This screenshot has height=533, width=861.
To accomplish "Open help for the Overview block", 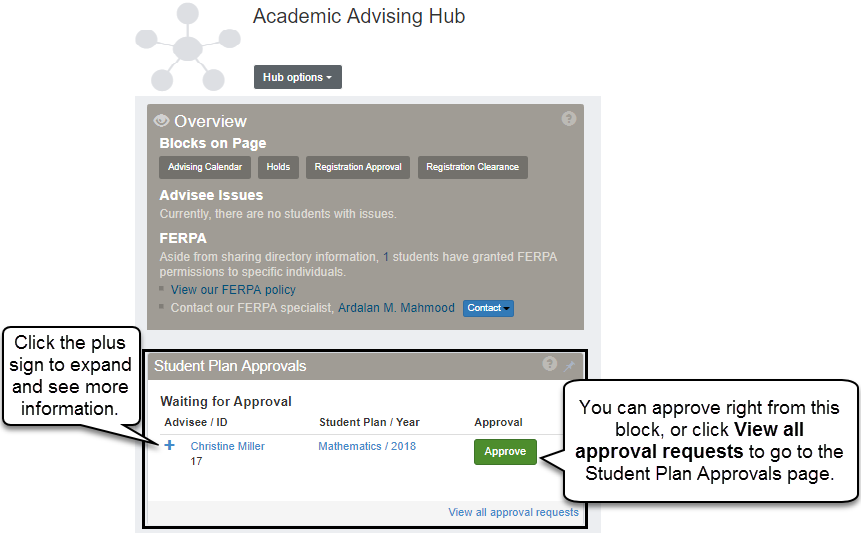I will (569, 119).
